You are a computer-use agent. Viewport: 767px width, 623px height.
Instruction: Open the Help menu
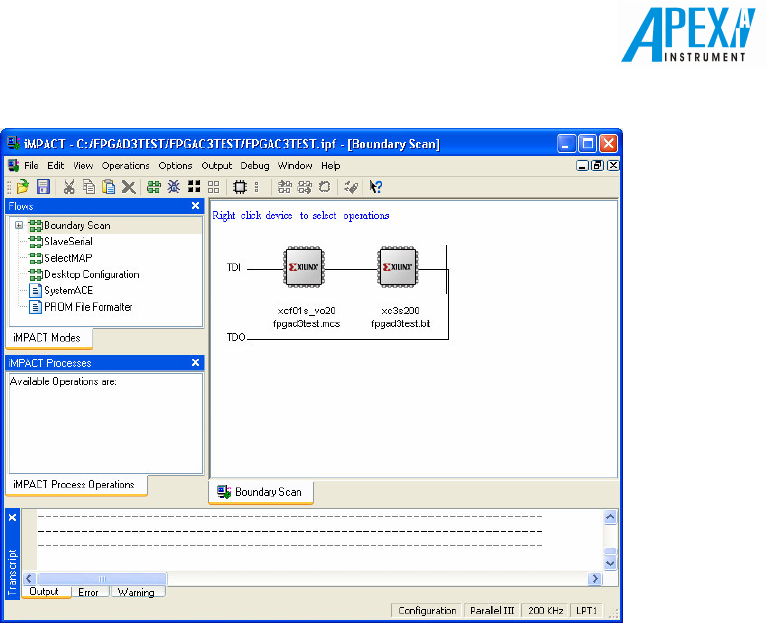tap(331, 166)
